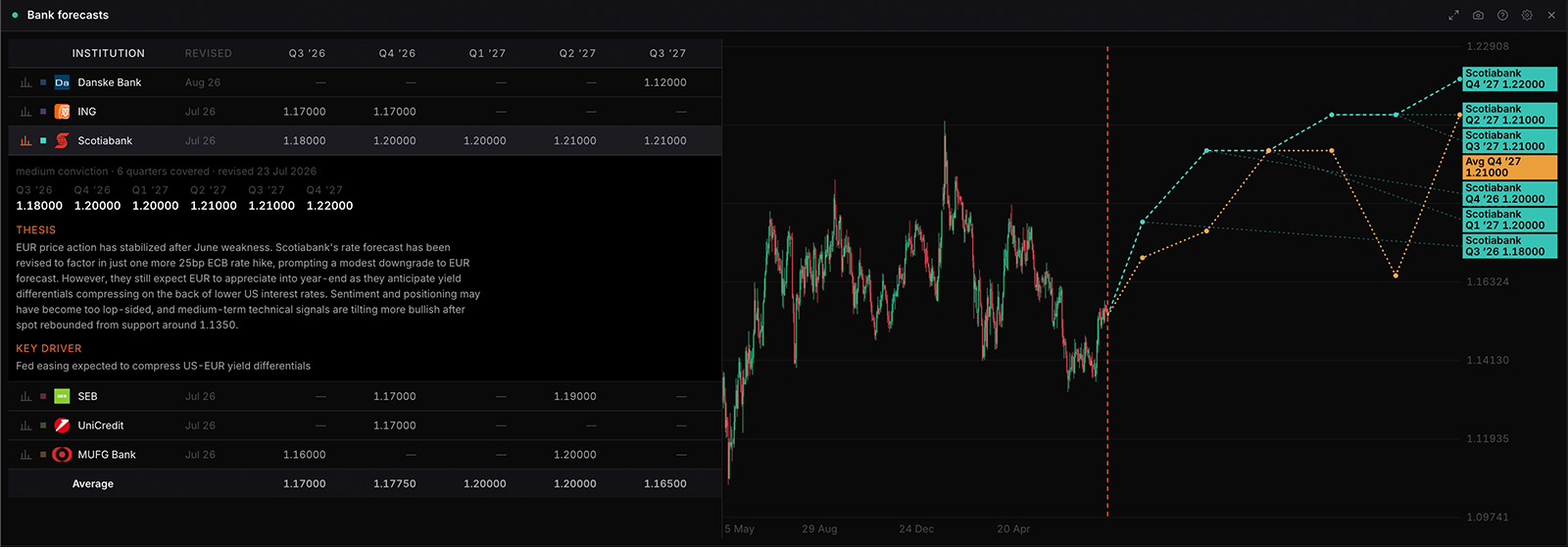Screen dimensions: 1568x549
Task: Click UniCredit green color swatch
Action: point(43,426)
